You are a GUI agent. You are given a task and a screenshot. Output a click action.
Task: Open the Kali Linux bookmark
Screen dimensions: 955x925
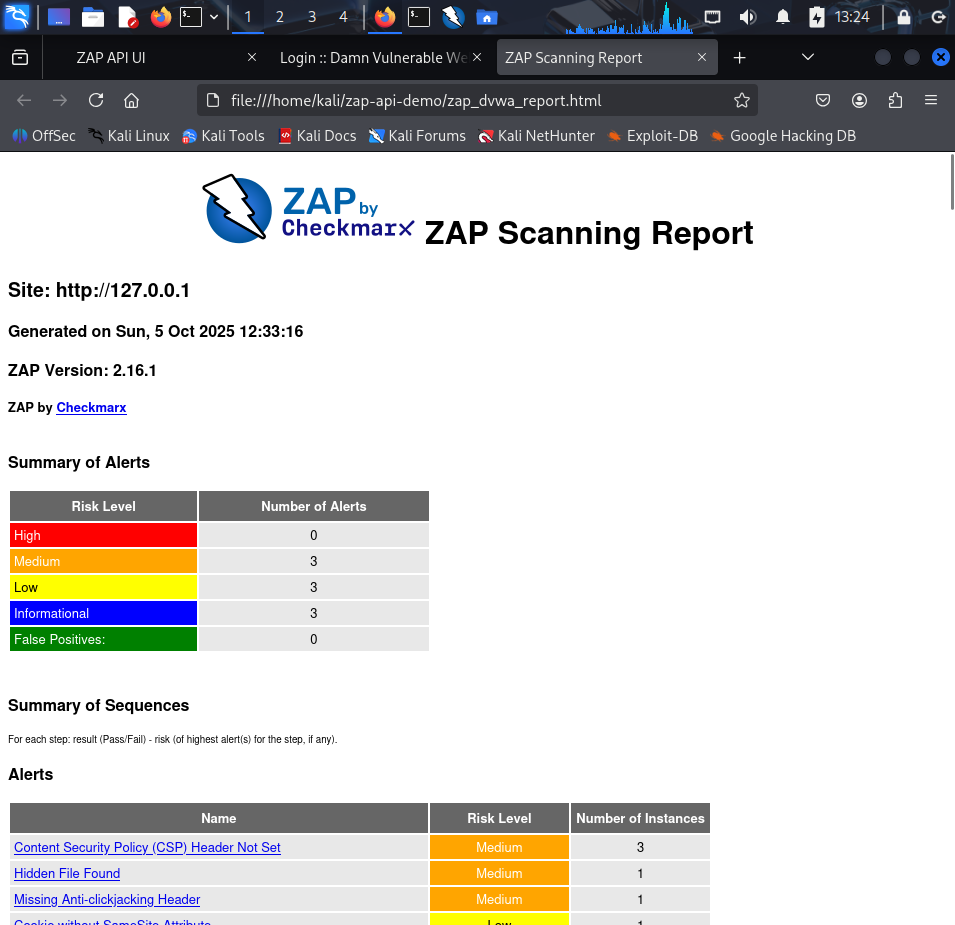(x=129, y=136)
